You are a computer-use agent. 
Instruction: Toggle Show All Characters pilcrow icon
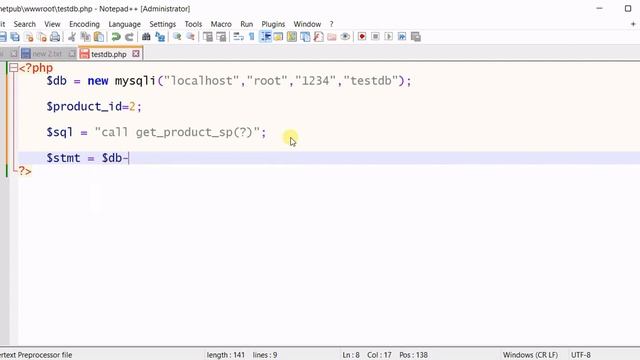point(252,37)
